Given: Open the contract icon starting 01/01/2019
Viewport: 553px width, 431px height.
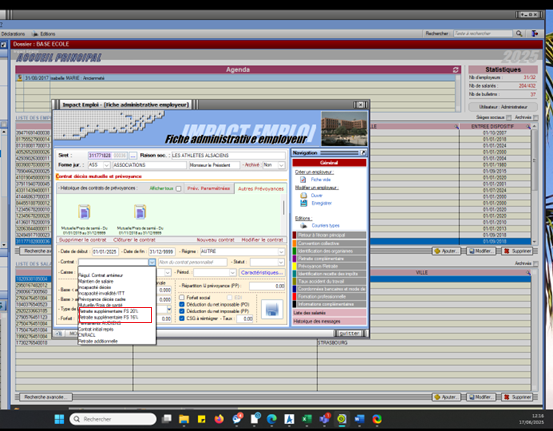Looking at the screenshot, I should [84, 212].
